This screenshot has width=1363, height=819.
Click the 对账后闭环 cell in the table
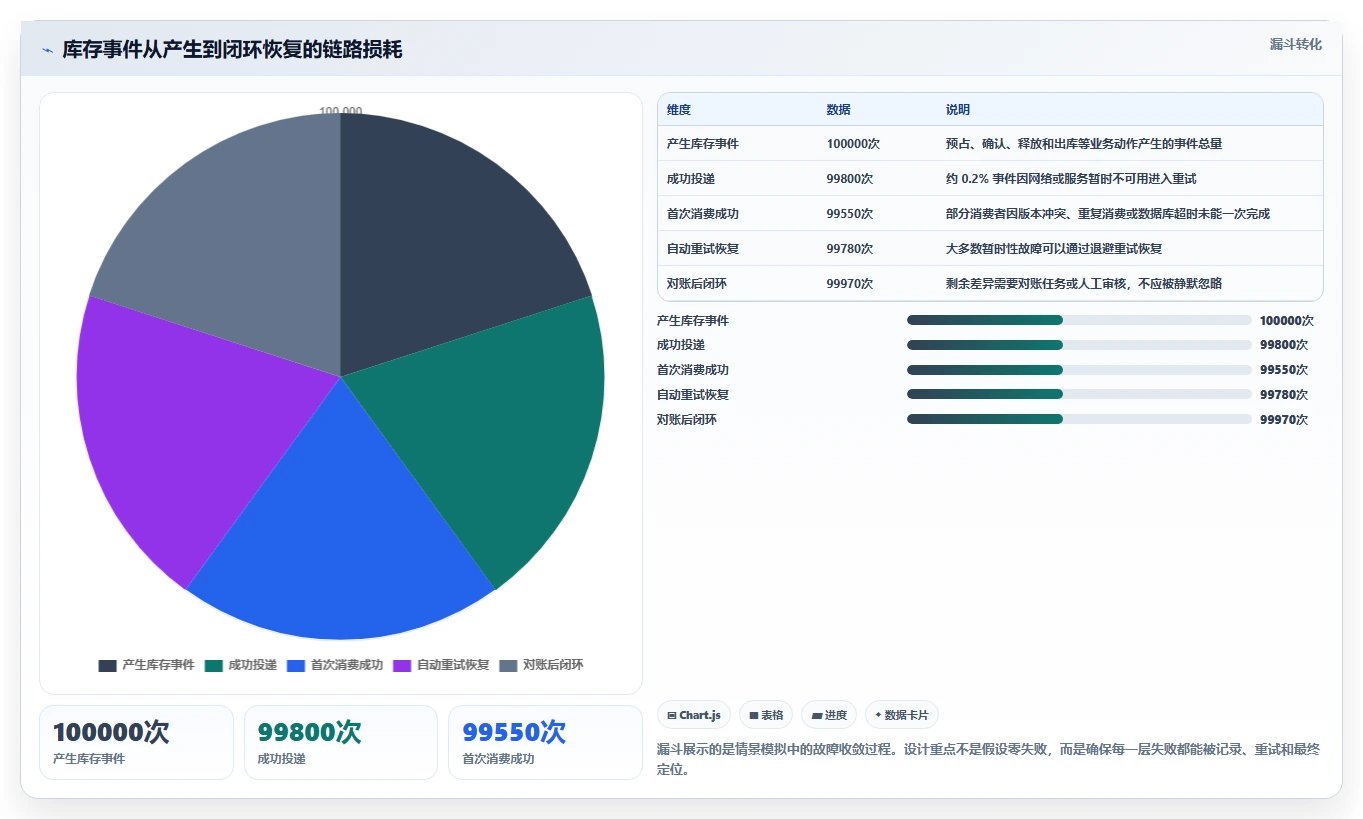[697, 284]
